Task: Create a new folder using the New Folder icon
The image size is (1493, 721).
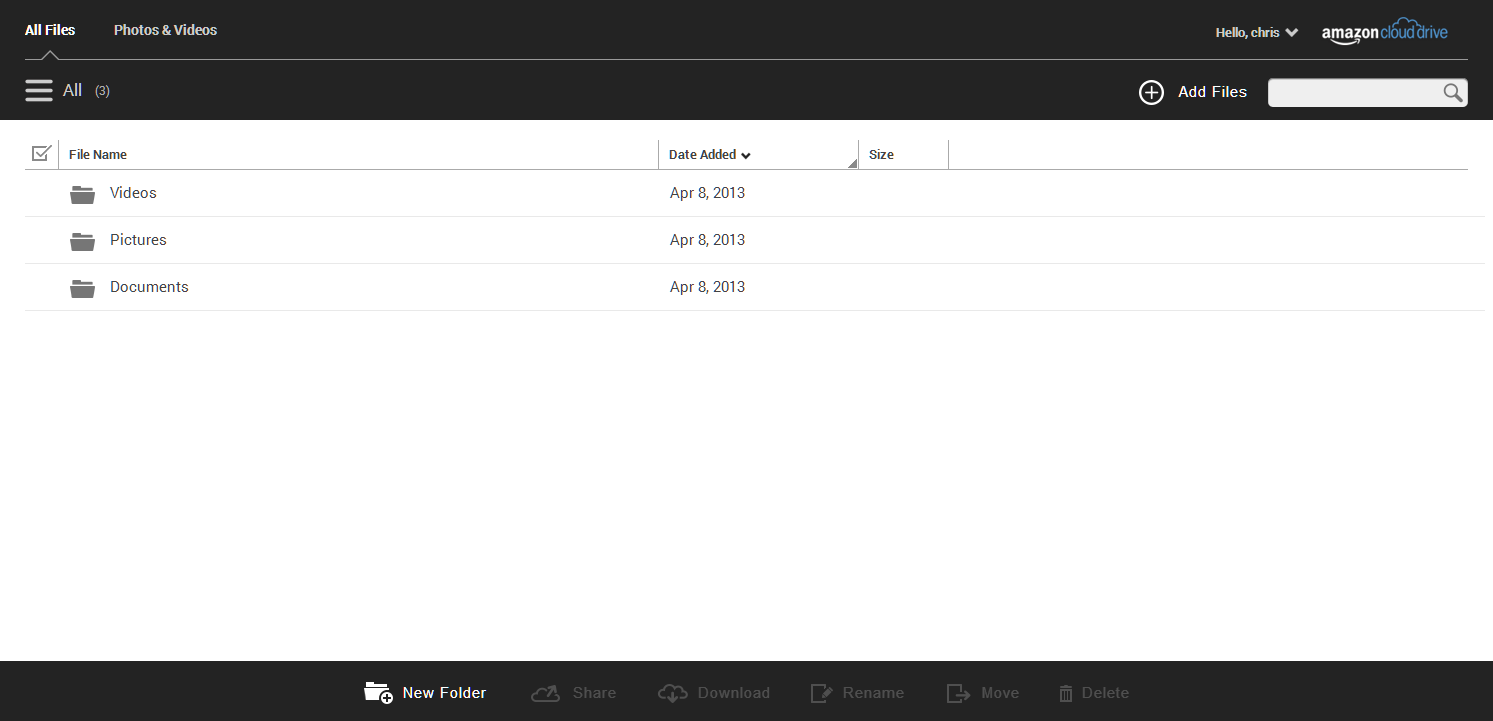Action: (378, 692)
